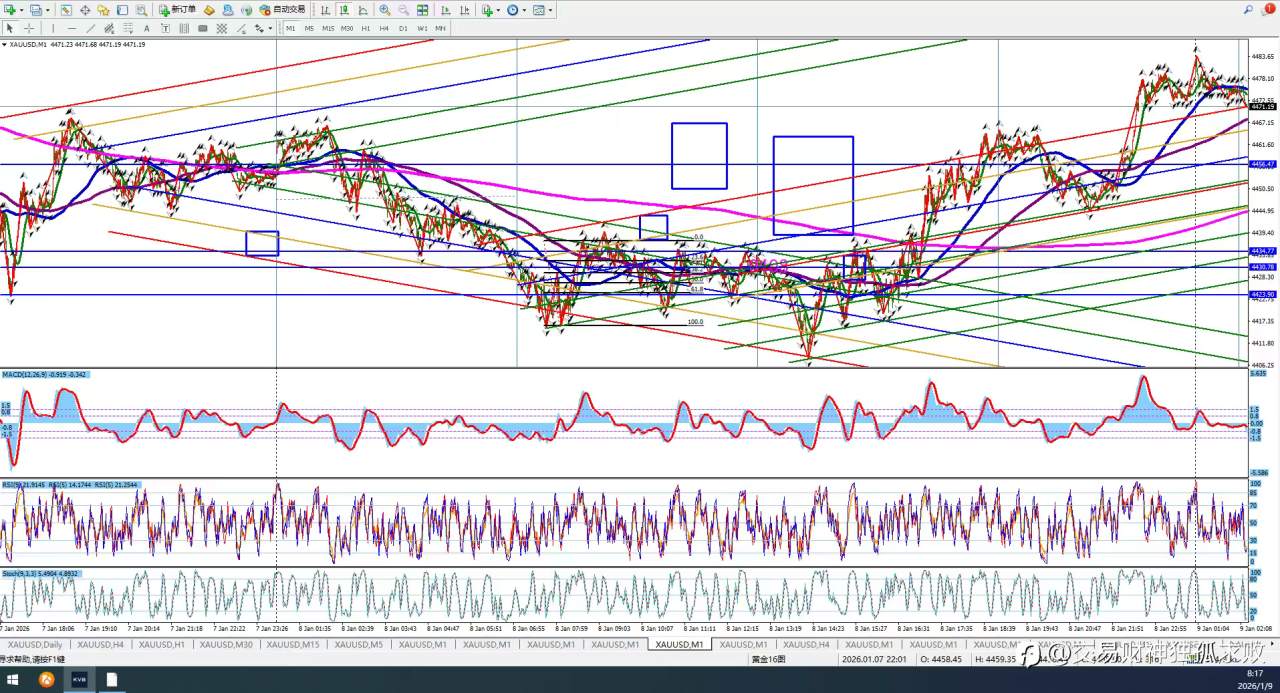This screenshot has width=1280, height=693.
Task: Expand the arrows tool dropdown
Action: (270, 28)
